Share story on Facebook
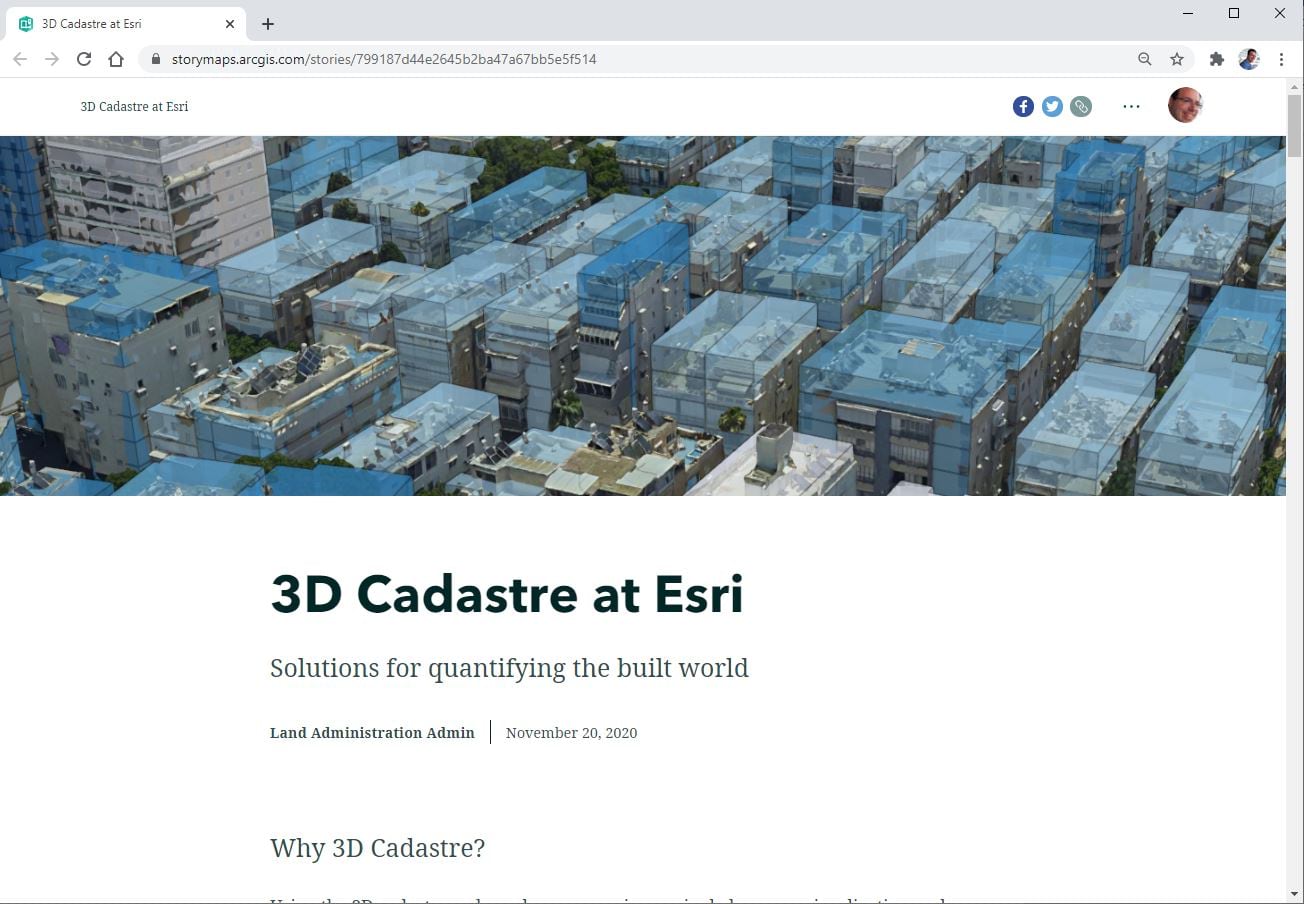Image resolution: width=1304 pixels, height=904 pixels. point(1023,106)
